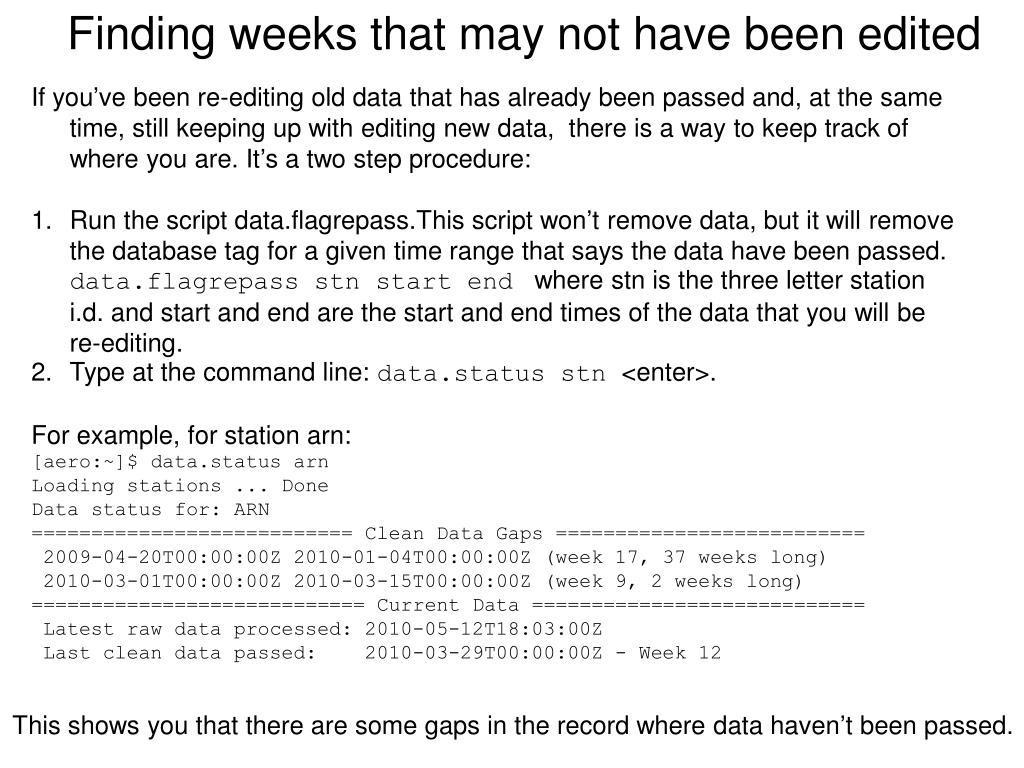Click the timestamp '2010-03-15T00:00:00Z'
This screenshot has height=768, width=1024.
coord(412,581)
